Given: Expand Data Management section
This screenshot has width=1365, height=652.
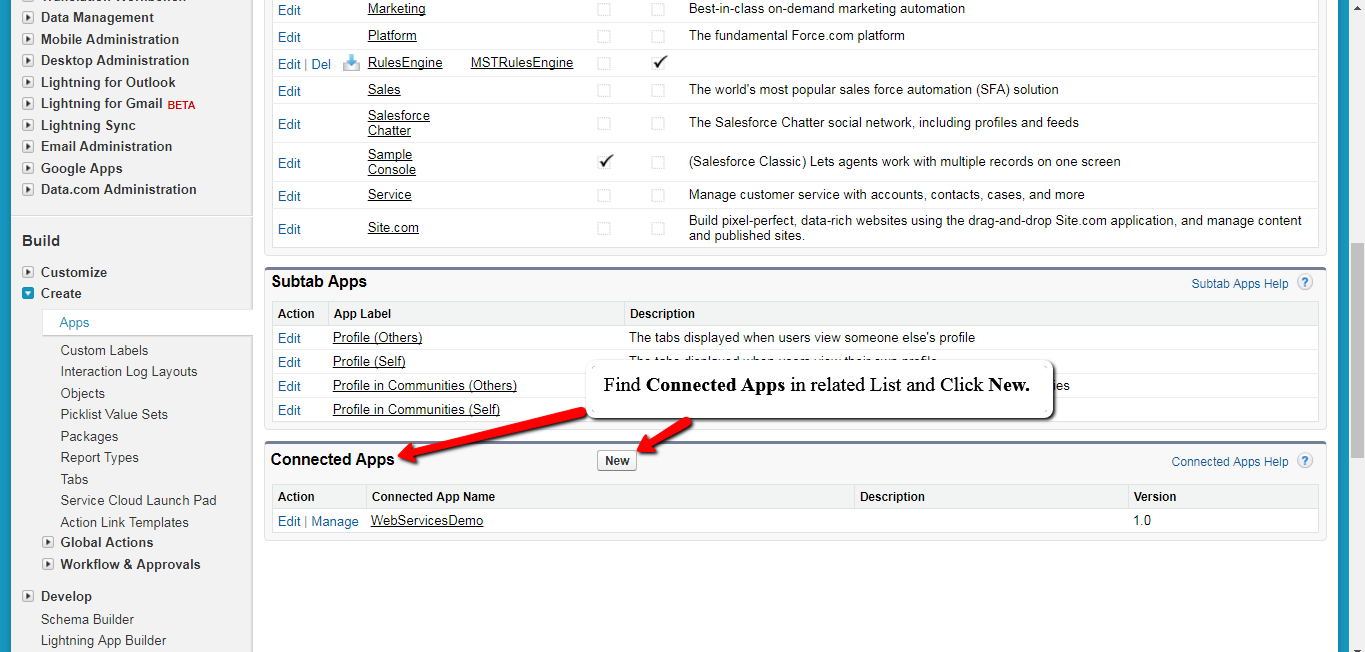Looking at the screenshot, I should (x=28, y=18).
